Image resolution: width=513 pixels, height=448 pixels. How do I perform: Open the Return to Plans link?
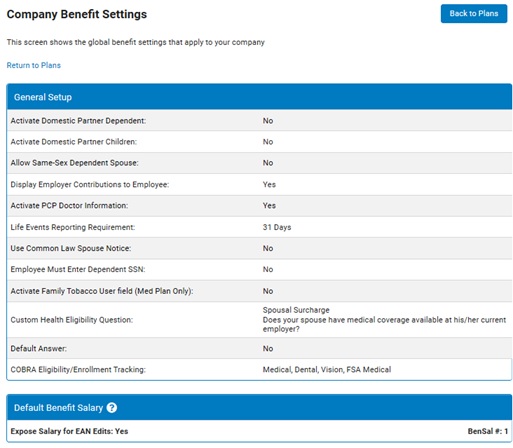34,65
